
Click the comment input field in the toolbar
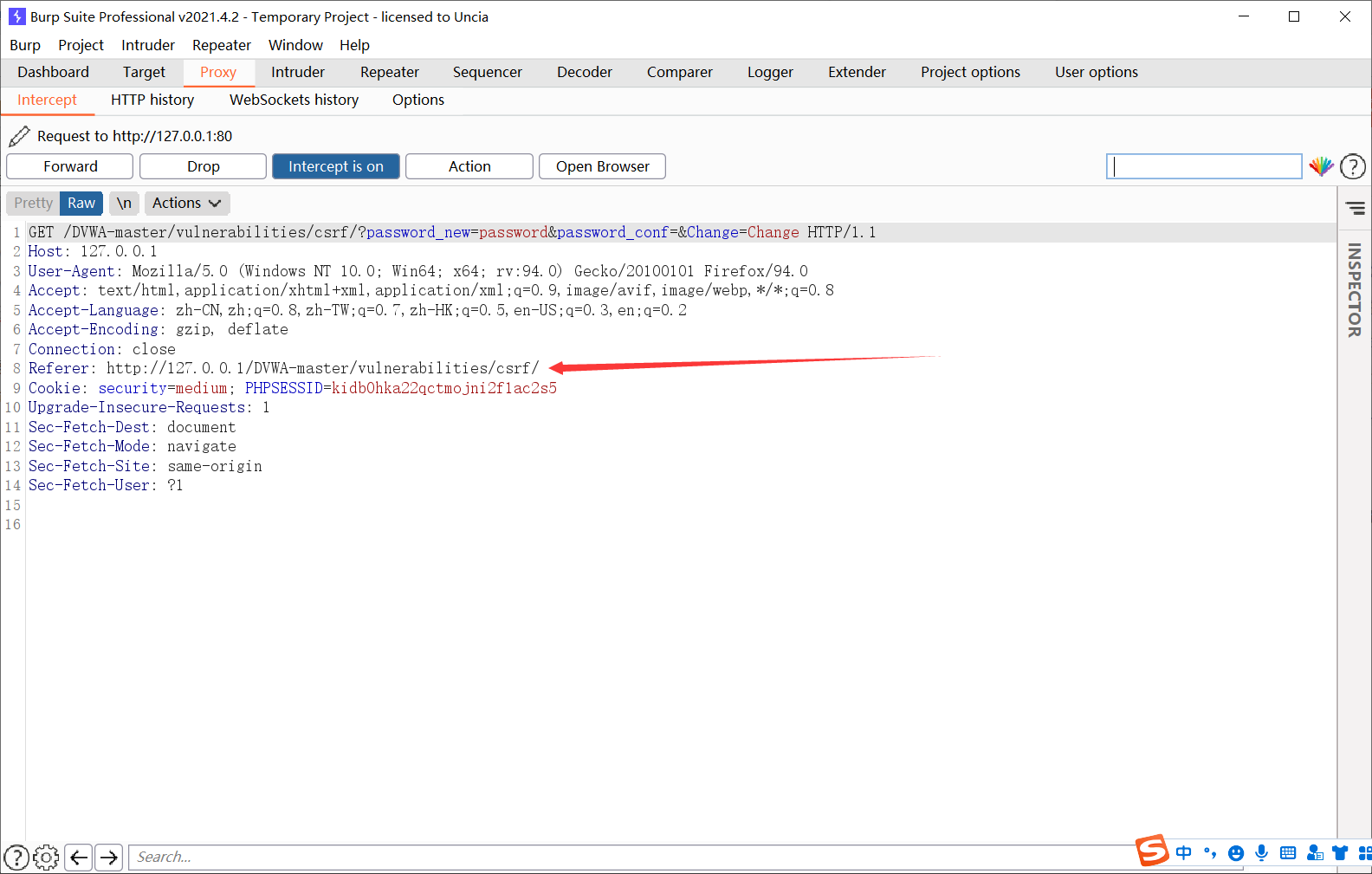(x=1204, y=166)
